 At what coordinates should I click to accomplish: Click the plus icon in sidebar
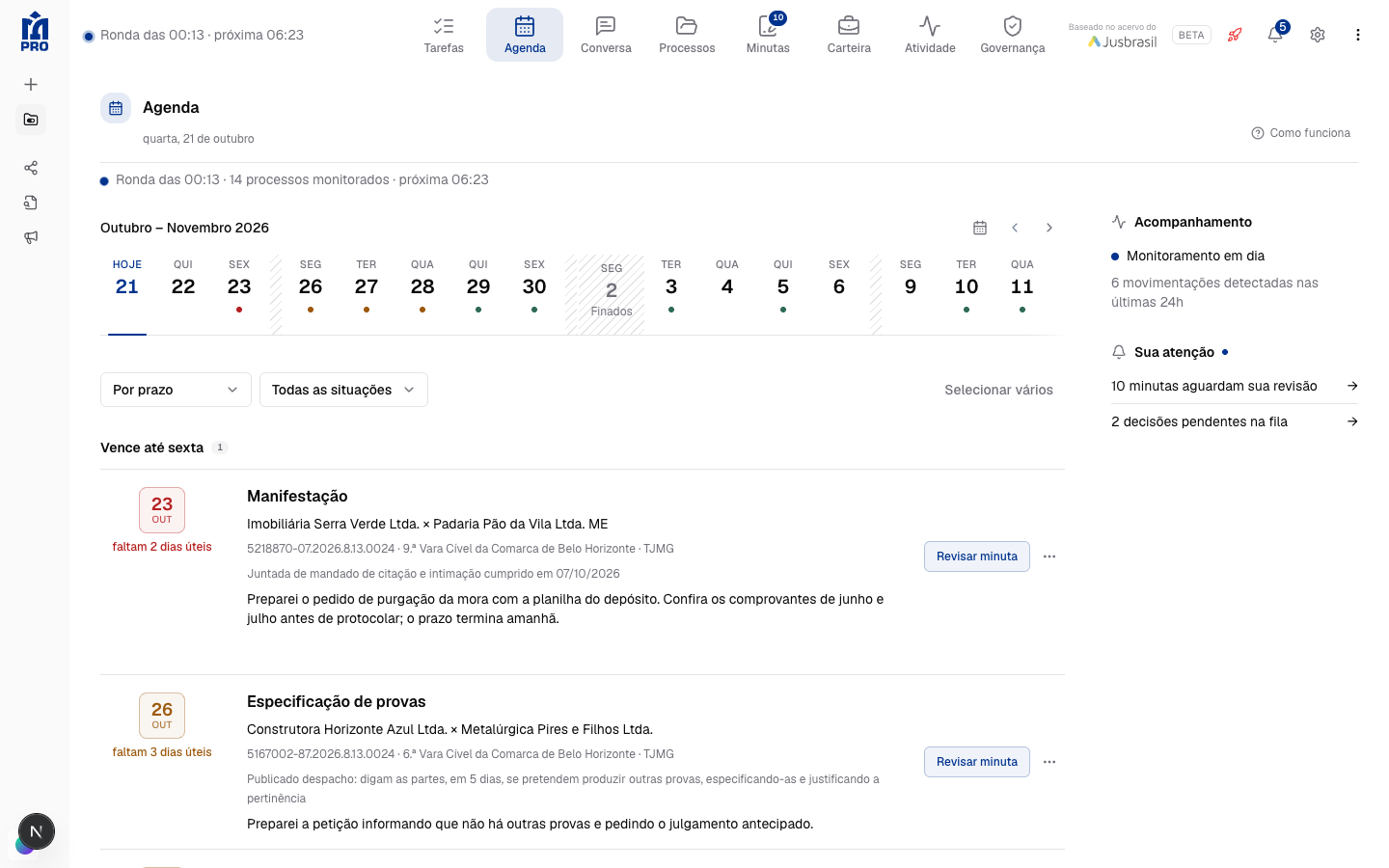(x=31, y=85)
